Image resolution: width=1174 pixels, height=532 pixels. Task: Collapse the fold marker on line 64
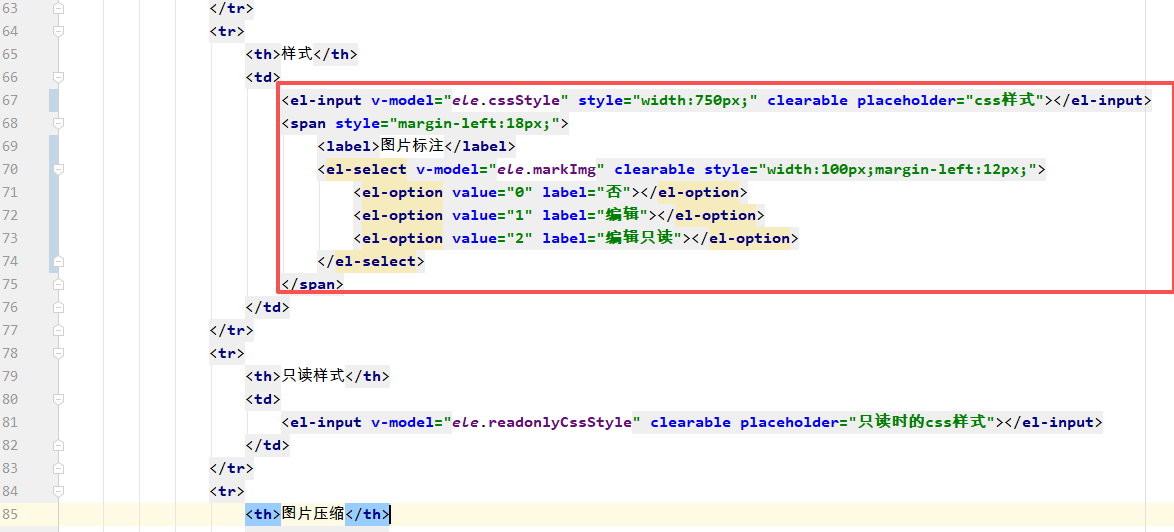click(x=57, y=31)
